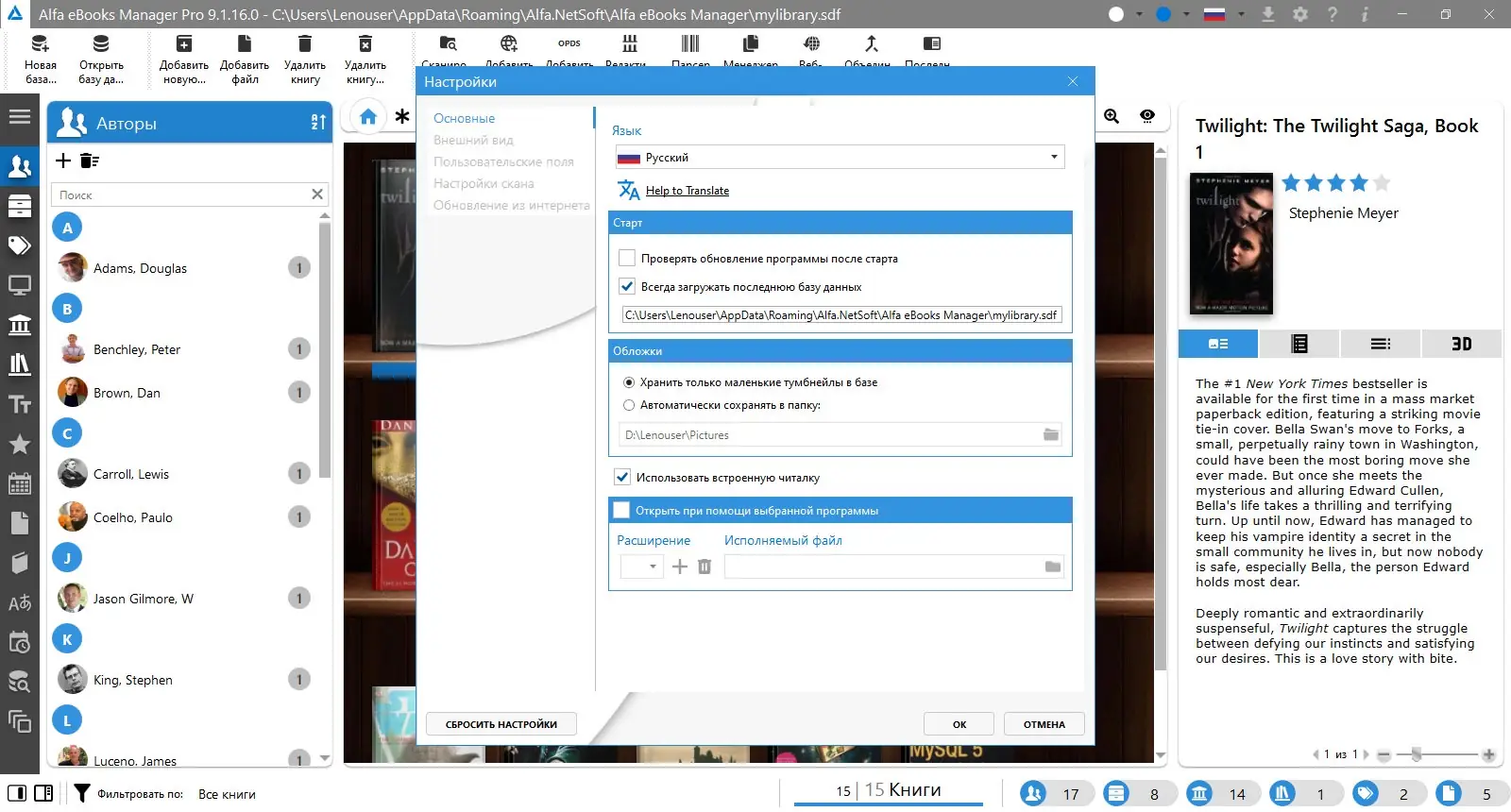The height and width of the screenshot is (812, 1511).
Task: Open the 'Настройки скана' settings section
Action: click(x=484, y=183)
